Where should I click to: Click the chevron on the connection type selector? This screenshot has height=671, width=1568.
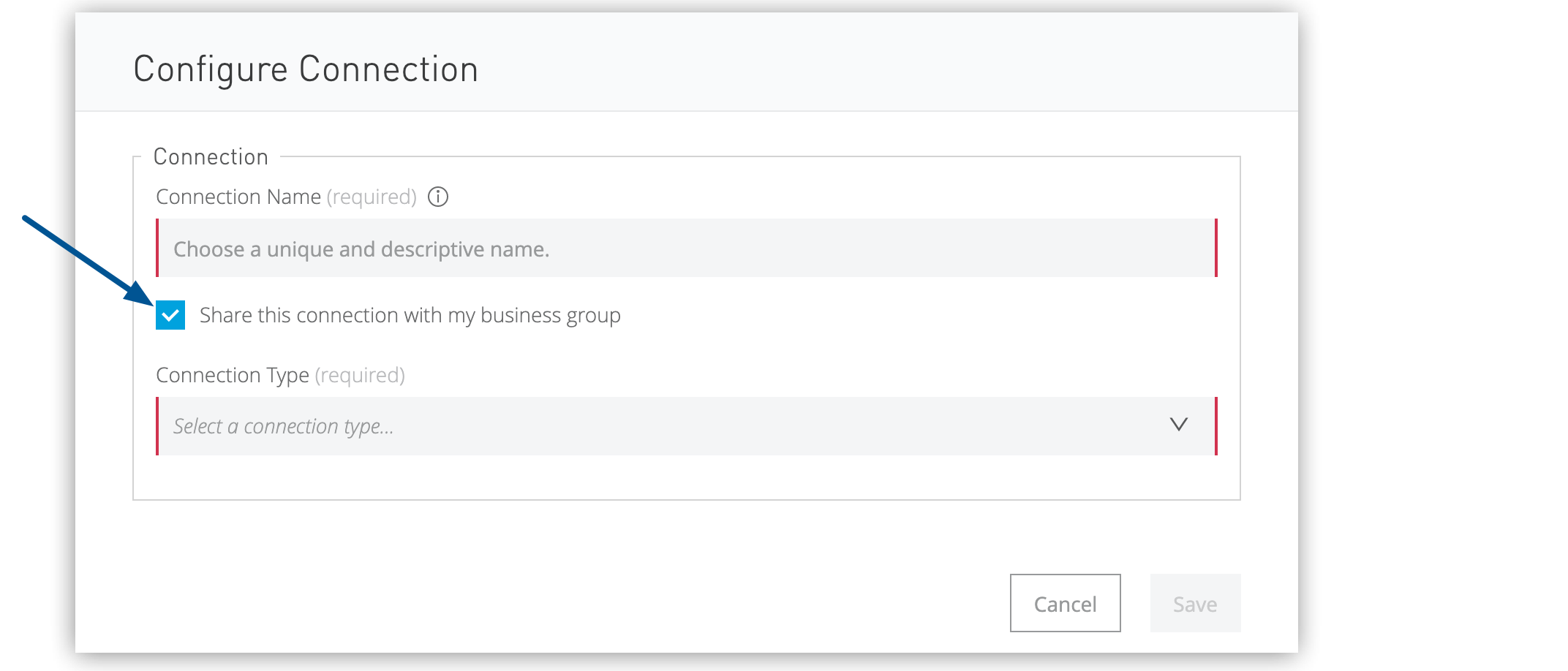coord(1179,425)
